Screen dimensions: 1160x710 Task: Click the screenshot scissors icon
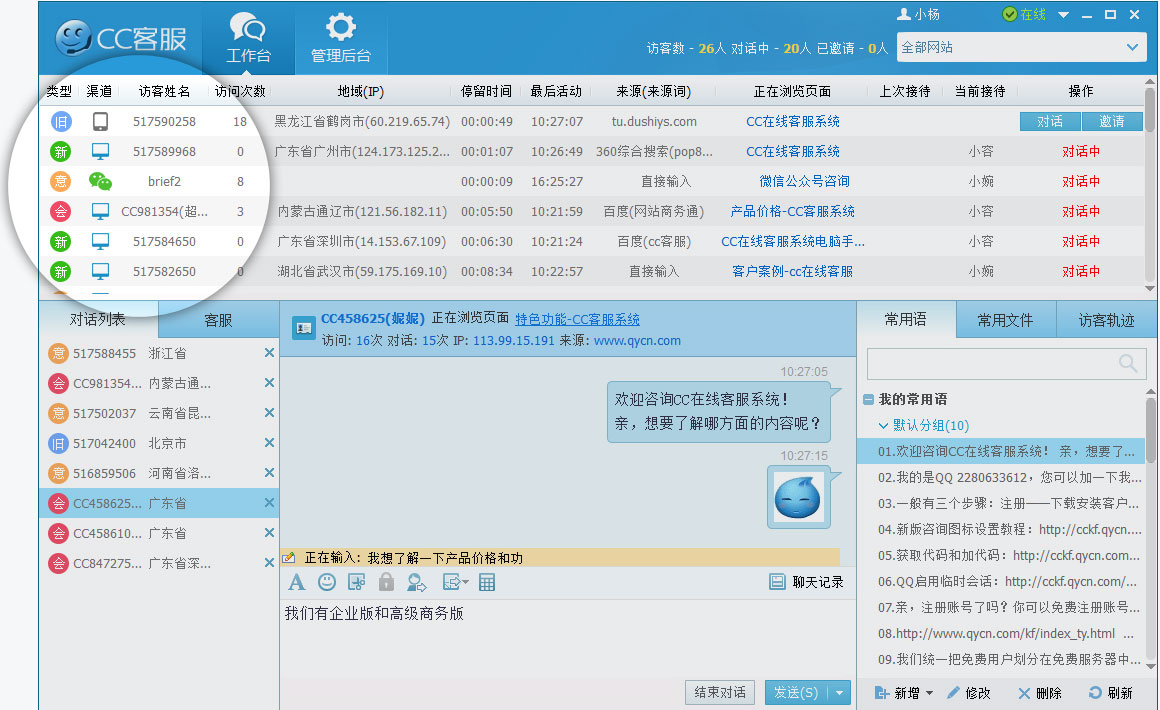pyautogui.click(x=356, y=582)
